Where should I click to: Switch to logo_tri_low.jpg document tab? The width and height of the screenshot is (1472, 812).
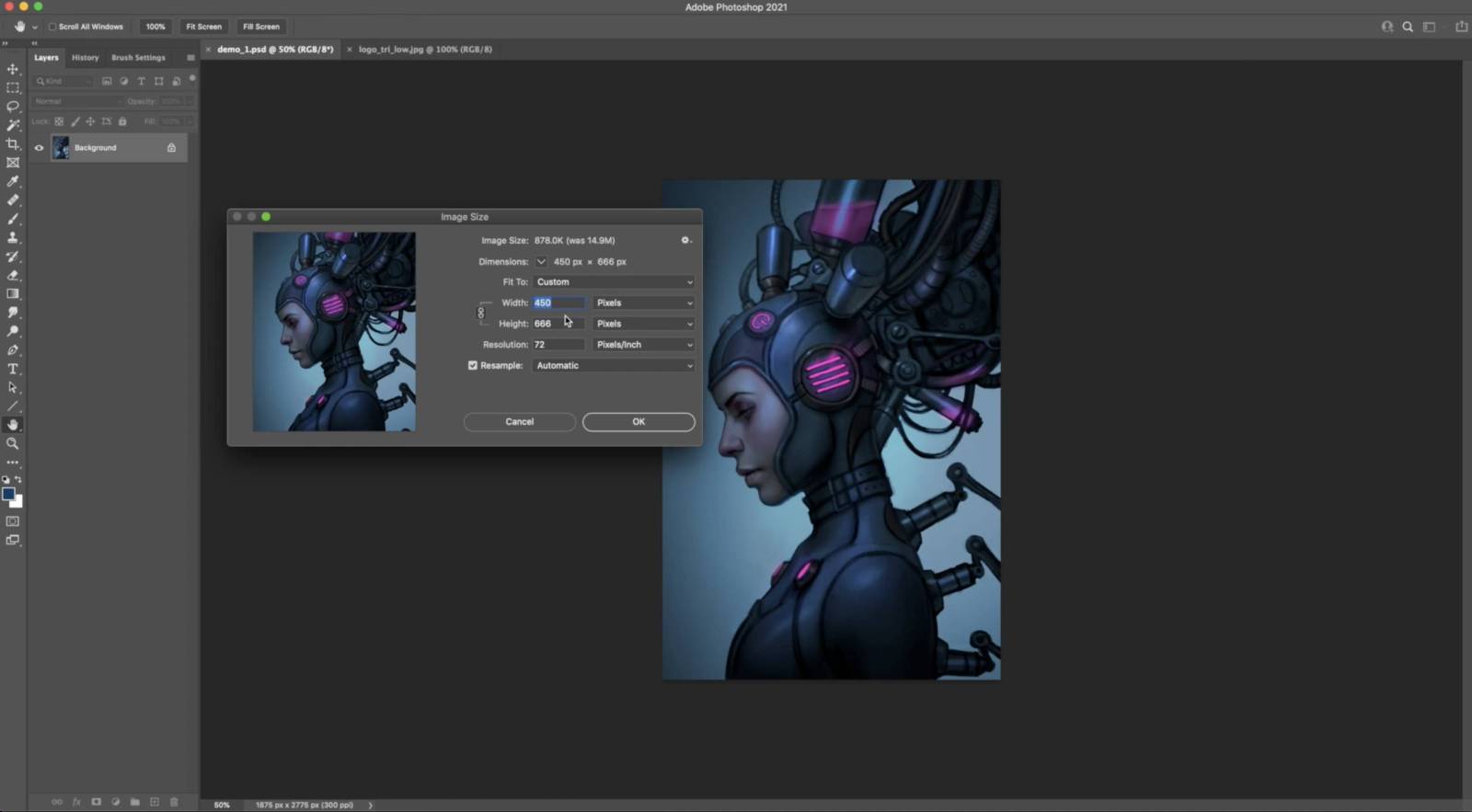(x=425, y=50)
